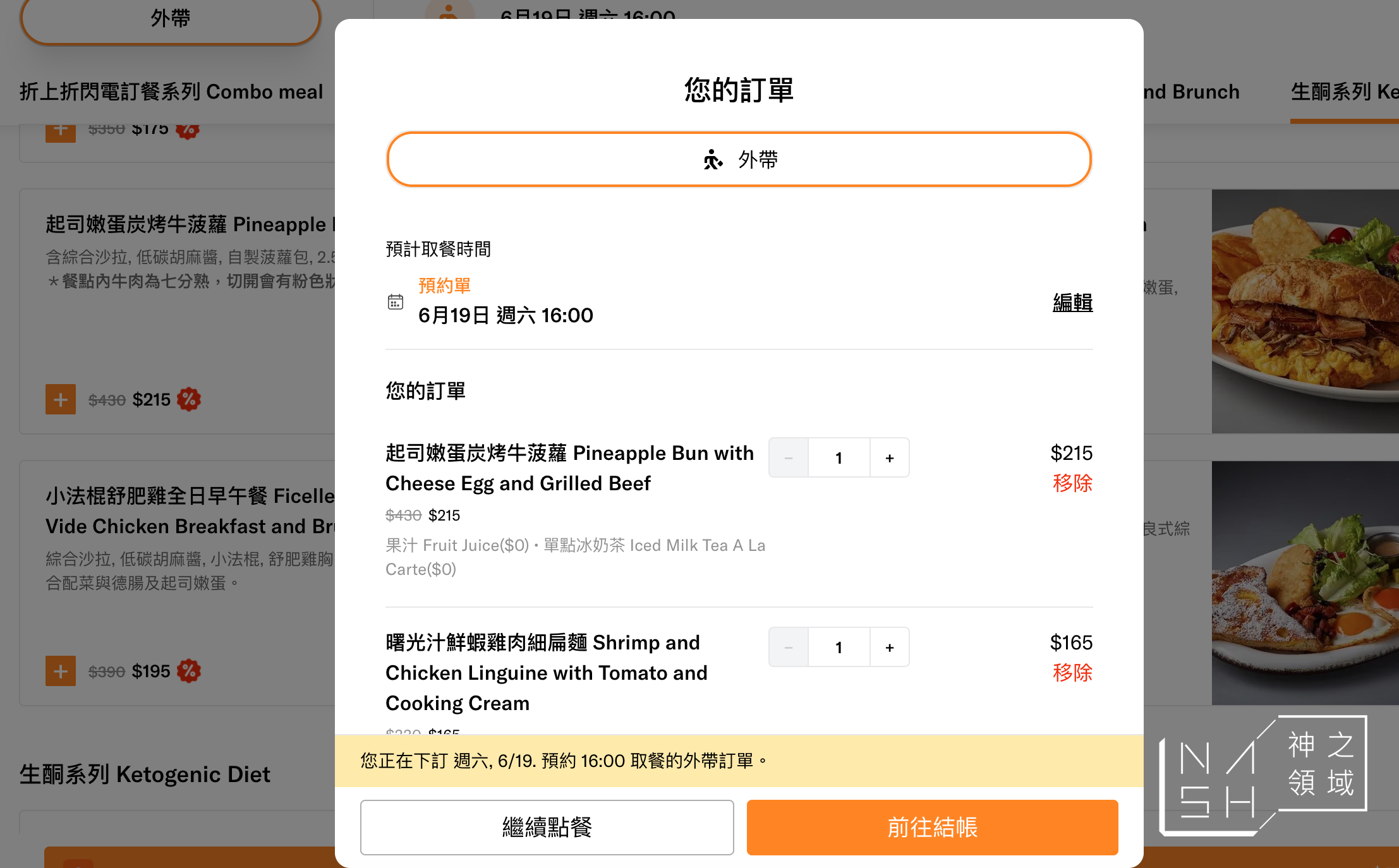Click discount badge next to $215 price
Screen dimensions: 1399x868
click(x=188, y=399)
